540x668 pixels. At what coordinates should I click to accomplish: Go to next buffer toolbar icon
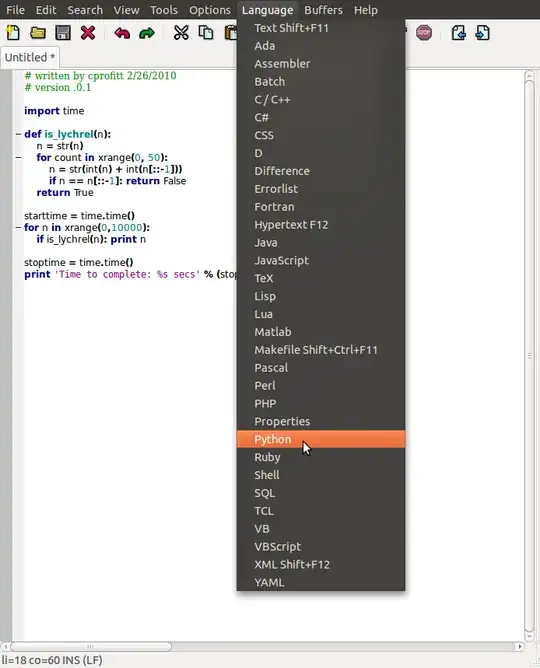(x=483, y=33)
